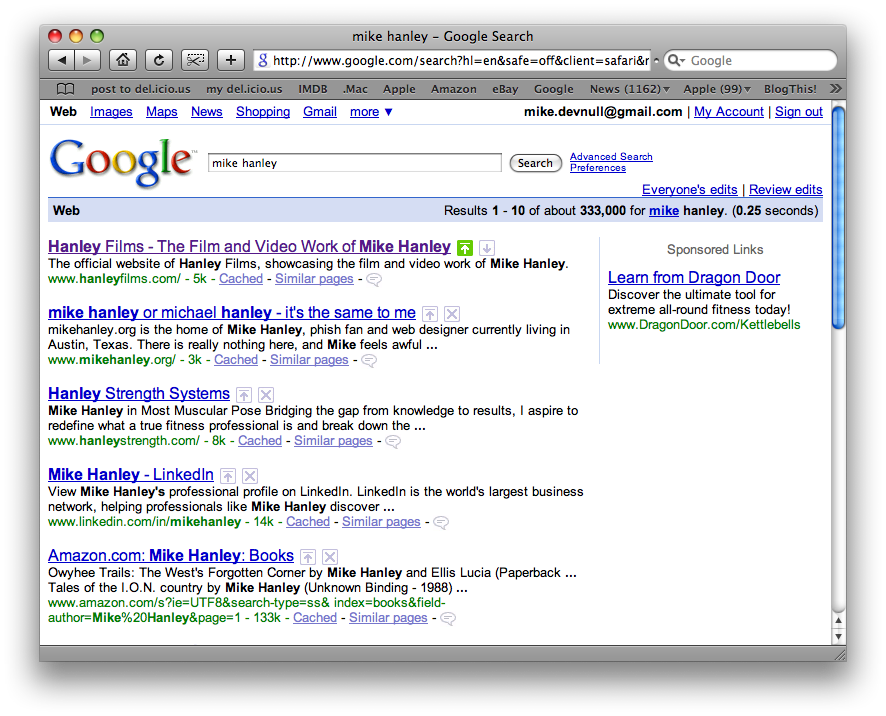Open Similar pages for linkedin.com result

click(381, 522)
